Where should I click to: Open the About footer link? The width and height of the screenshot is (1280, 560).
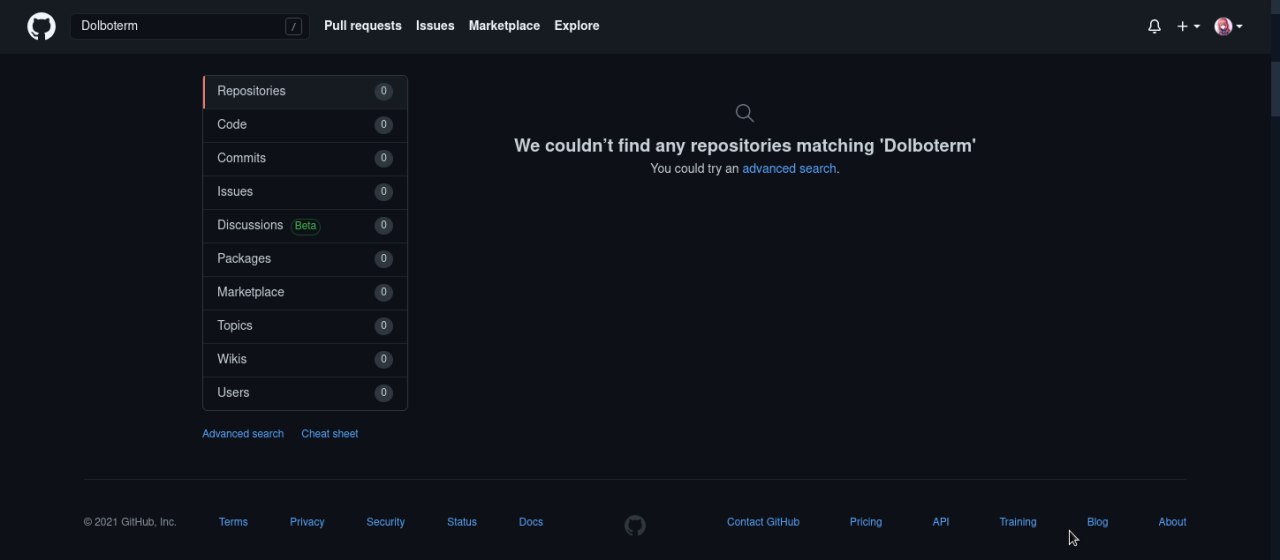(x=1172, y=522)
